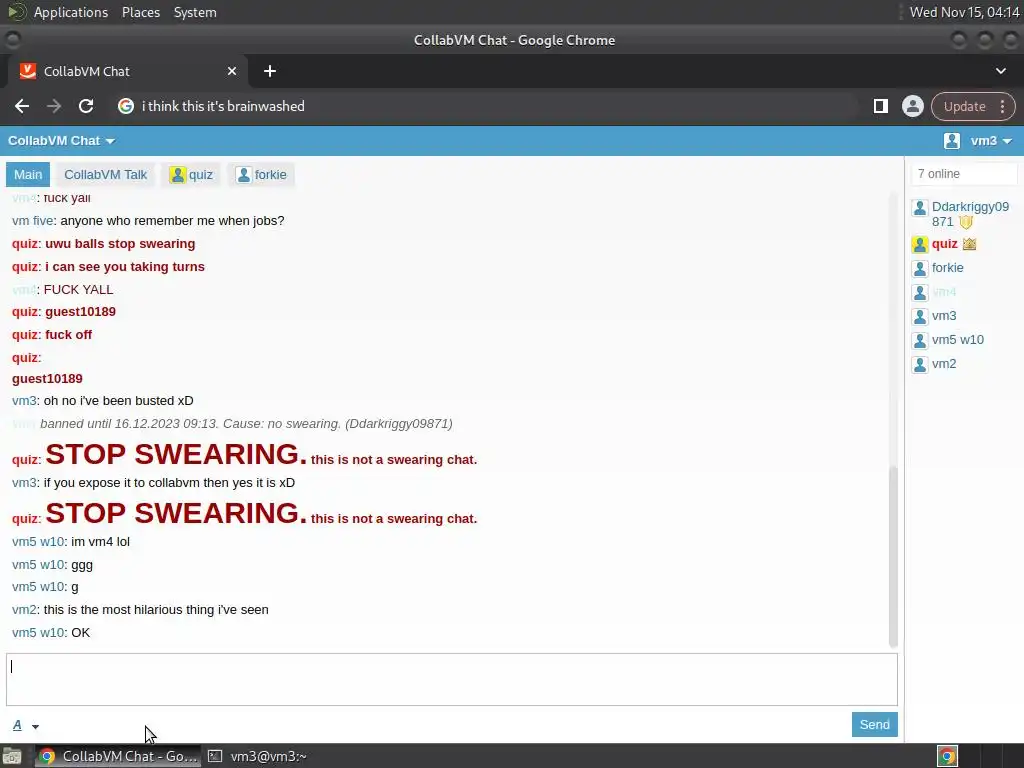1024x768 pixels.
Task: Click forkie's avatar in user list
Action: 920,268
